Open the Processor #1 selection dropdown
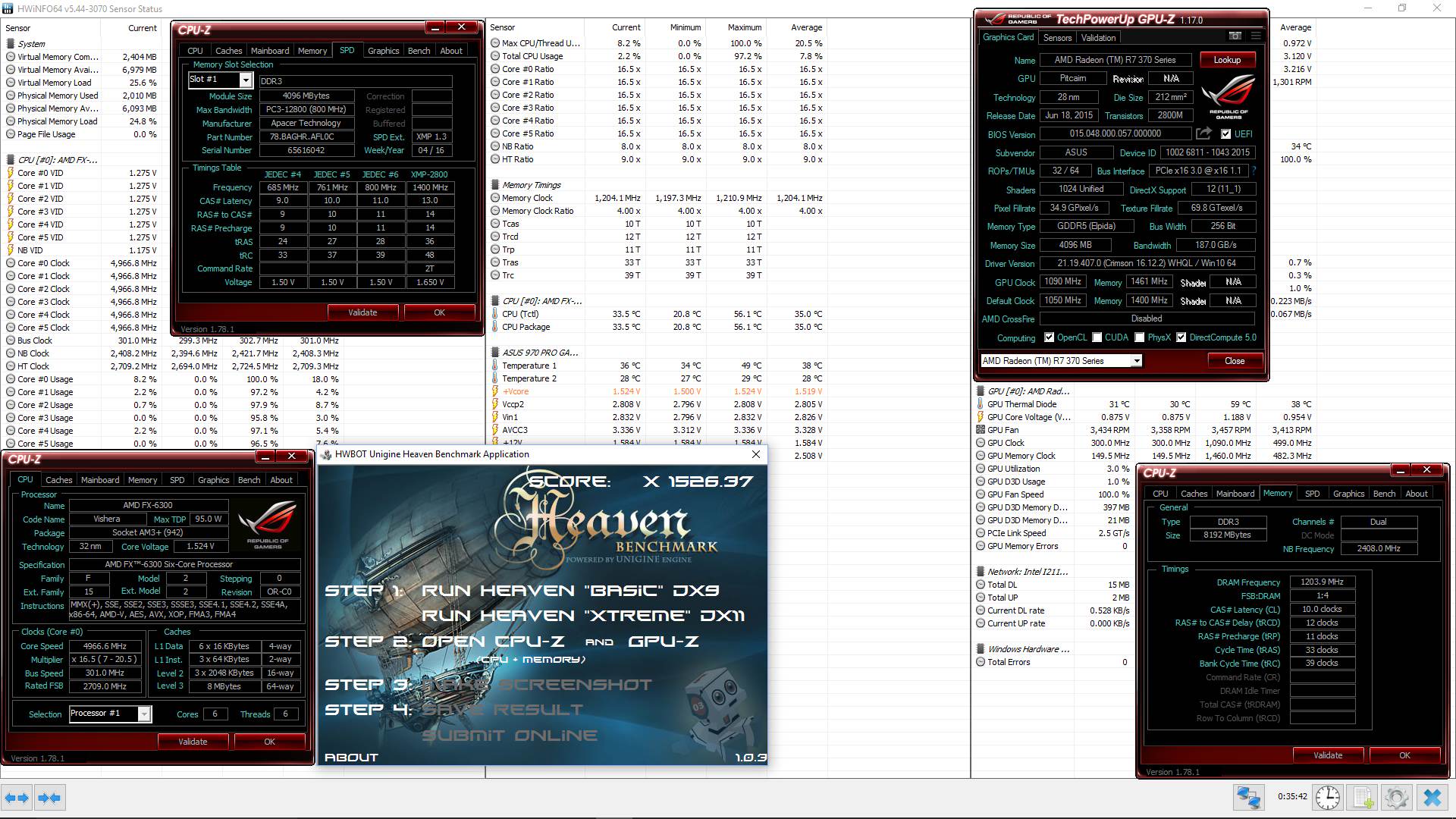The image size is (1456, 819). tap(144, 714)
